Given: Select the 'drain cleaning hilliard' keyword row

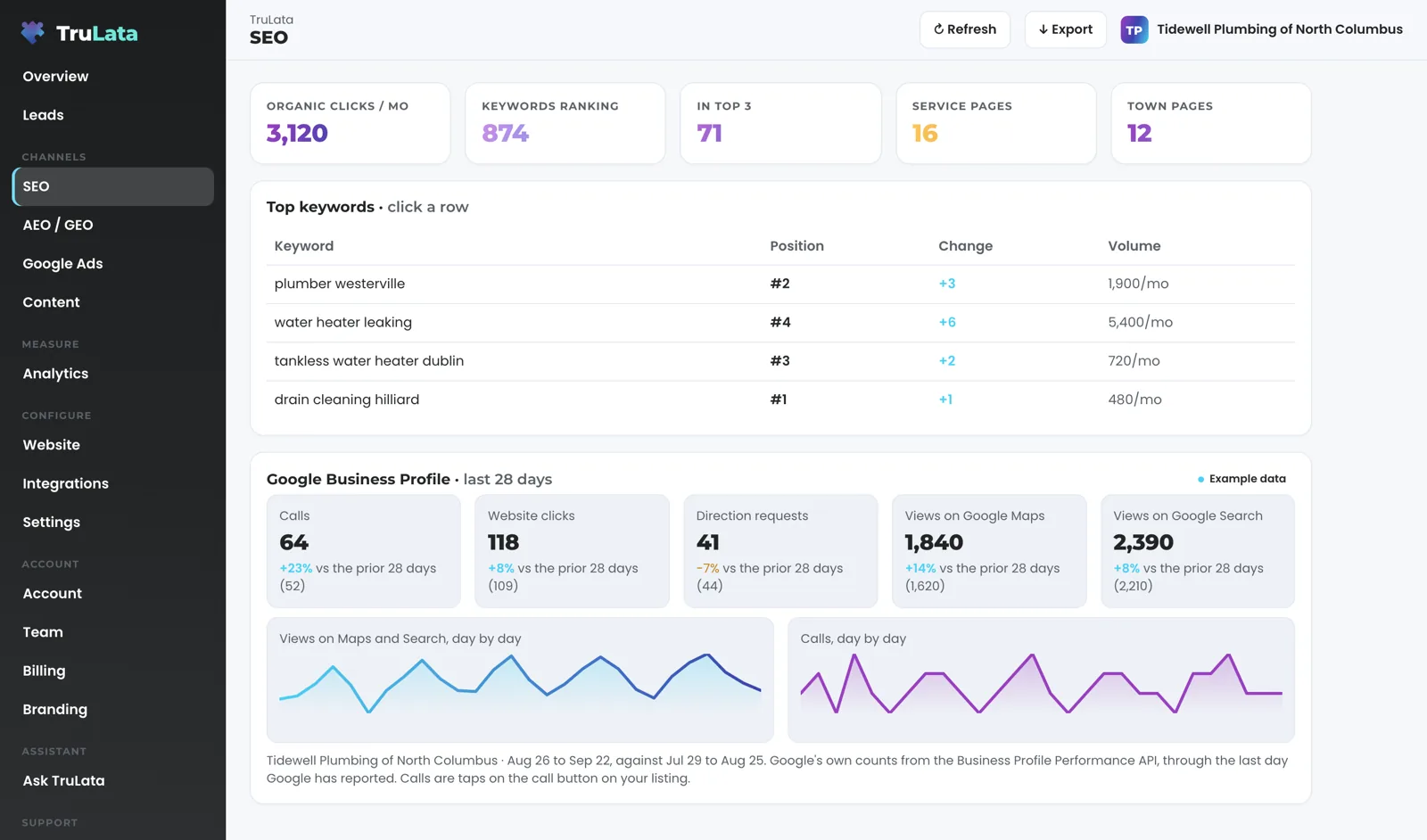Looking at the screenshot, I should point(780,399).
